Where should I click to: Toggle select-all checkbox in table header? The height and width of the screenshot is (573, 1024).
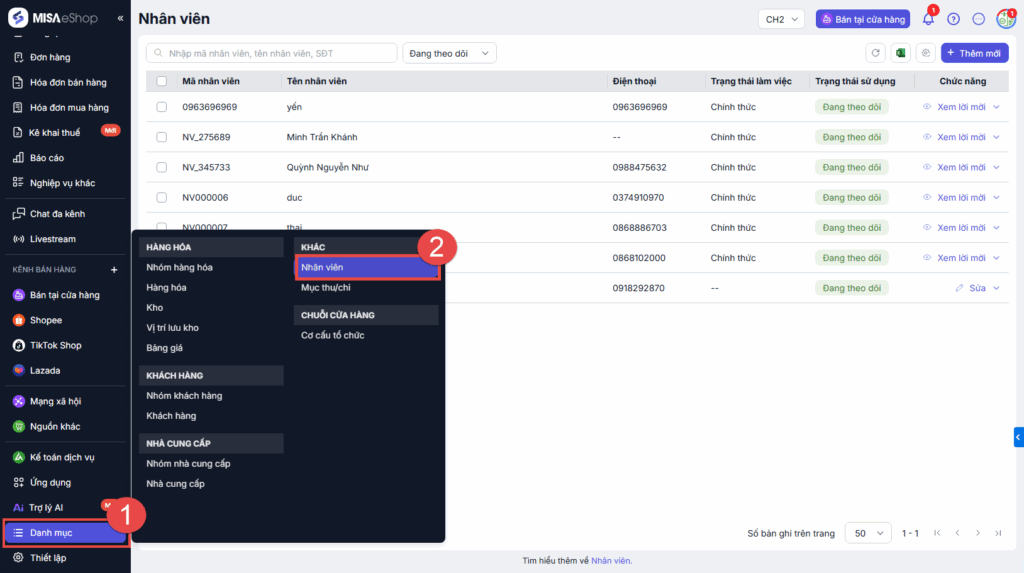click(161, 81)
